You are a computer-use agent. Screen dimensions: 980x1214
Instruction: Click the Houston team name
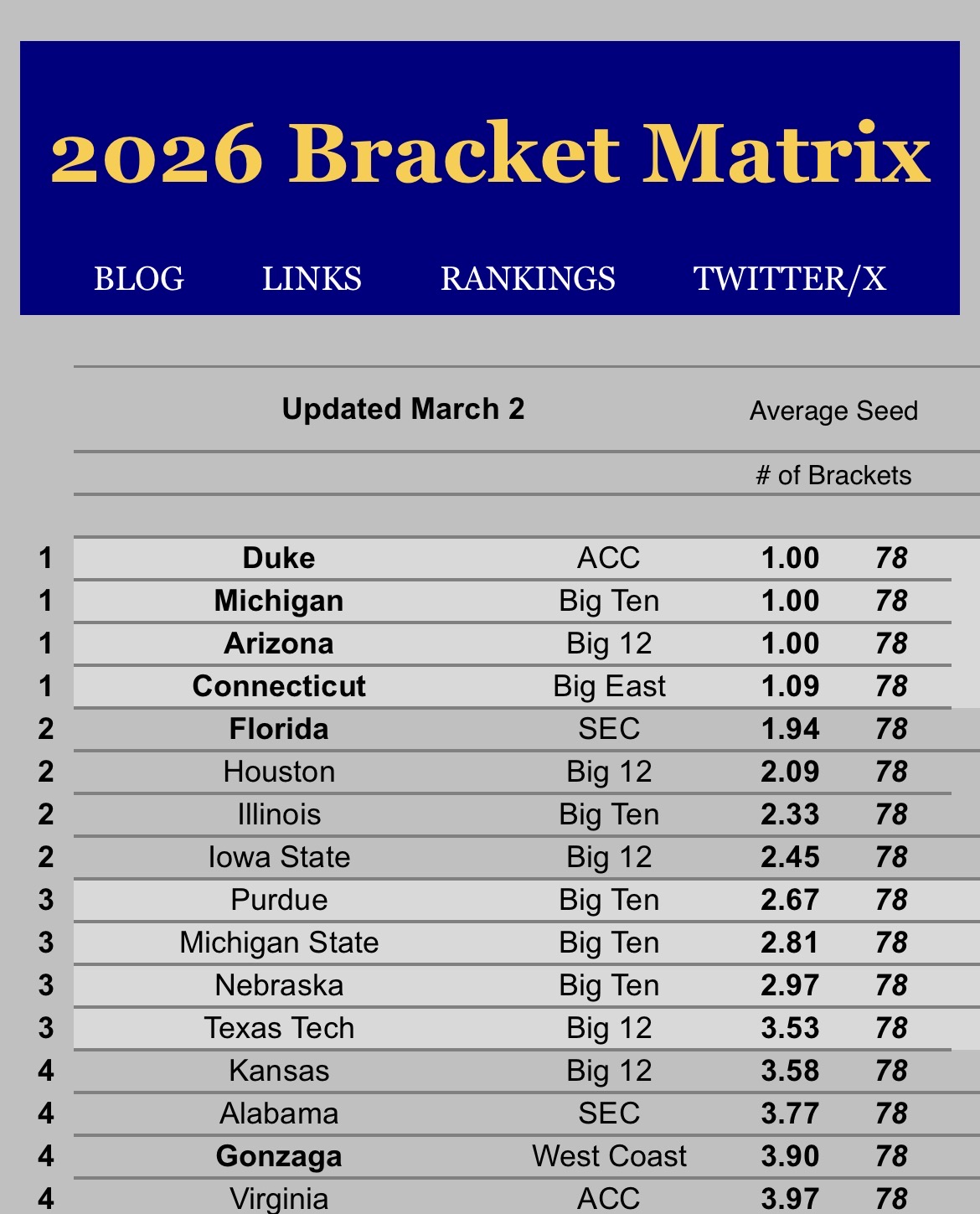click(x=279, y=772)
